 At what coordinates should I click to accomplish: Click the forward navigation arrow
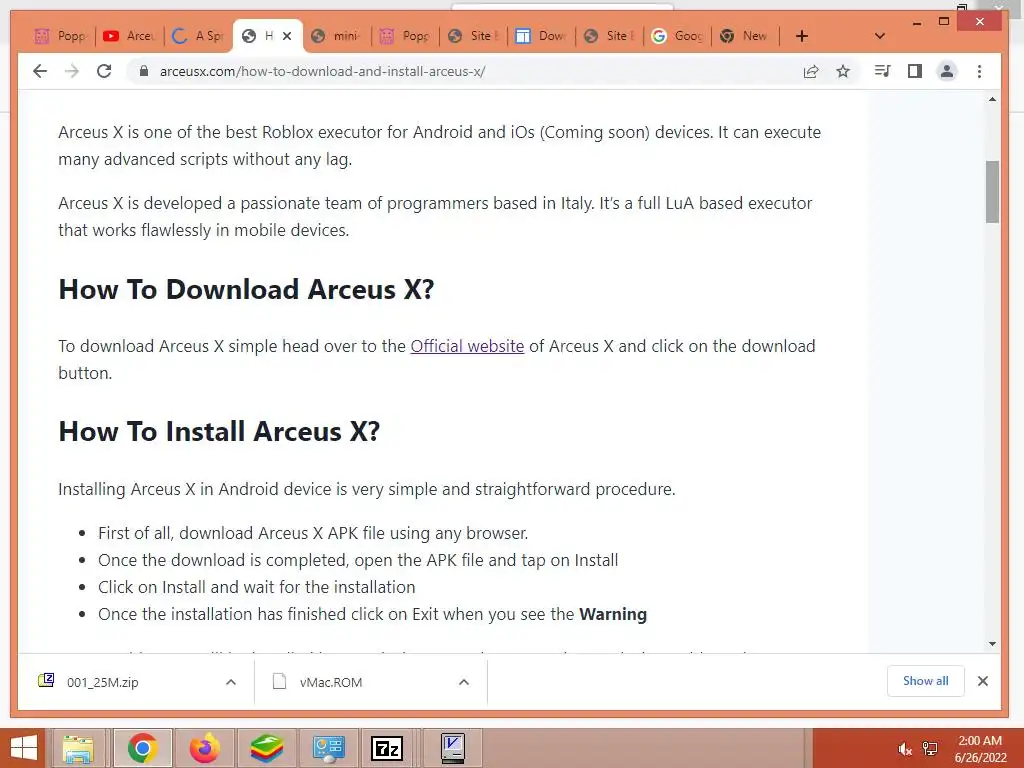(x=72, y=71)
